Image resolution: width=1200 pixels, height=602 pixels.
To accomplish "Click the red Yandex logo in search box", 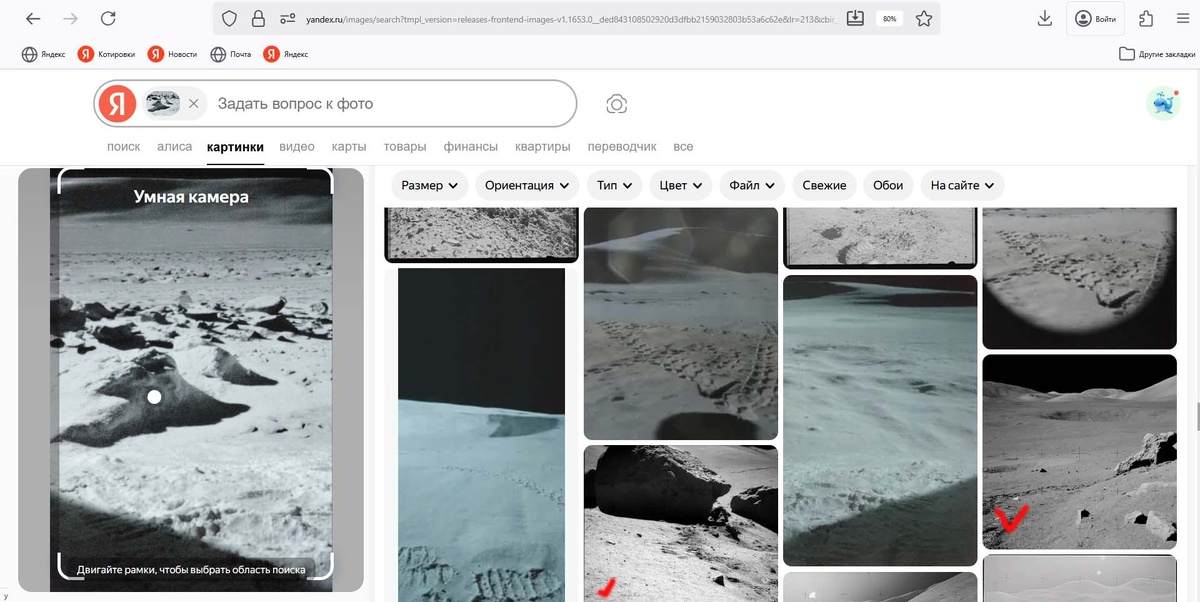I will click(117, 103).
